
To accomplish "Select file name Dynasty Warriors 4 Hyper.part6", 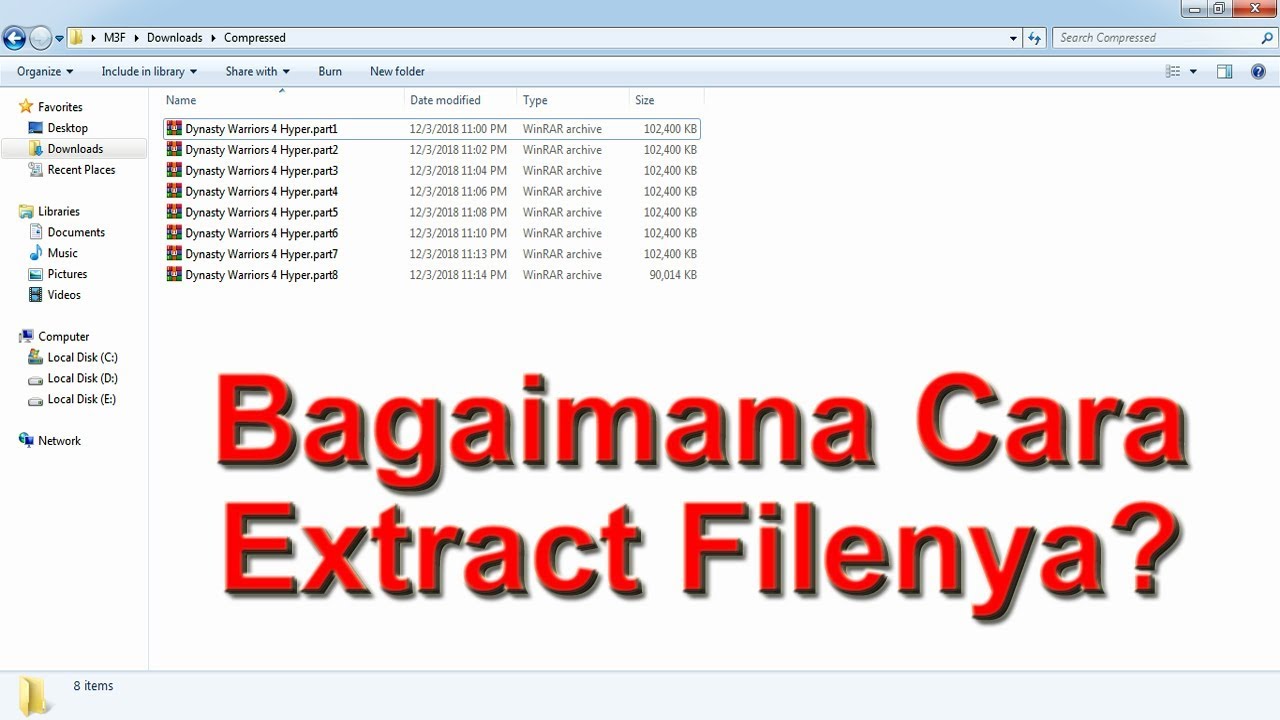I will point(262,234).
